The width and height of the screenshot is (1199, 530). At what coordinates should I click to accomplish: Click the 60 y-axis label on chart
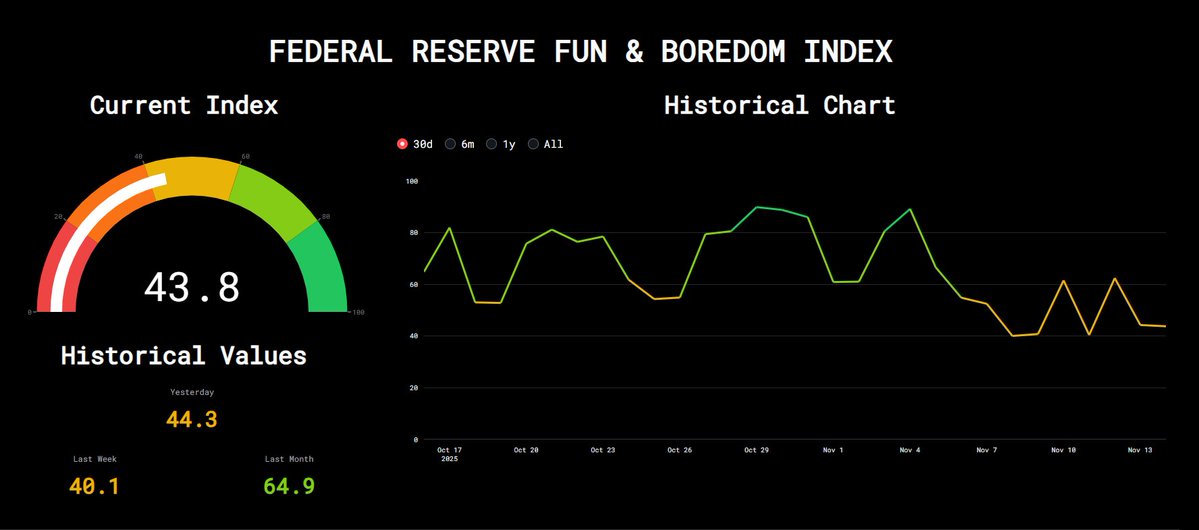414,285
